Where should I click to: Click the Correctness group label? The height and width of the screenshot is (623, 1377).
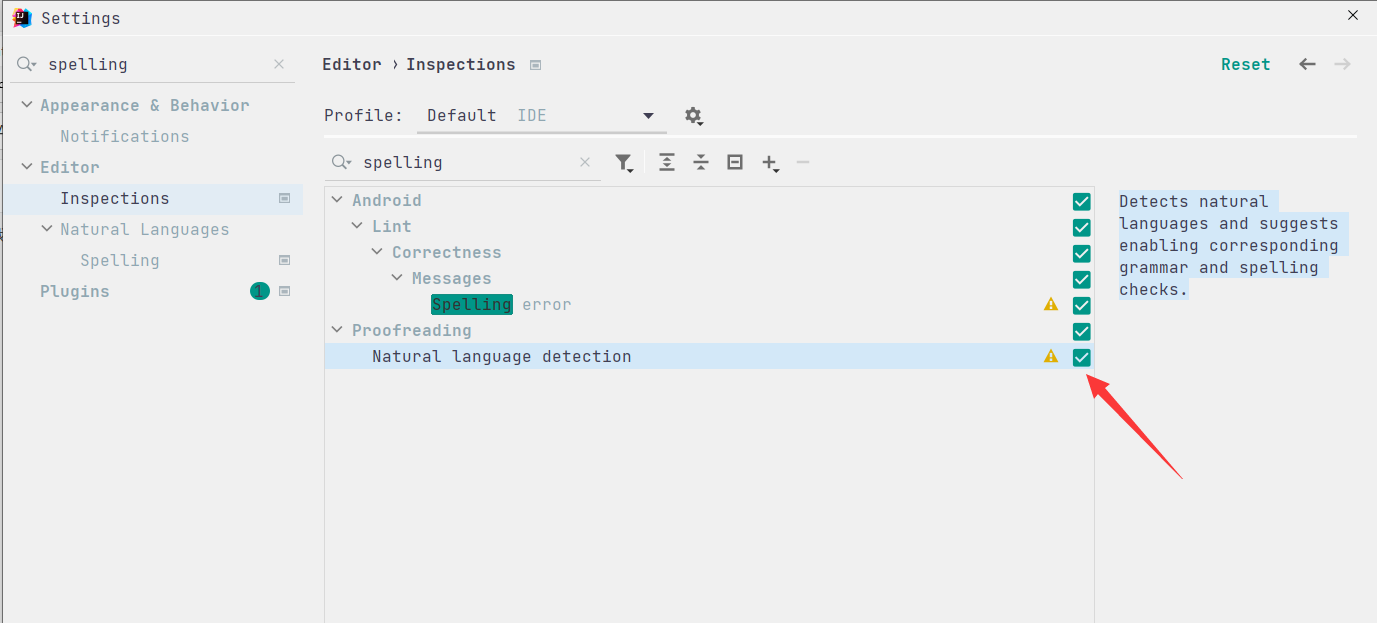coord(447,252)
